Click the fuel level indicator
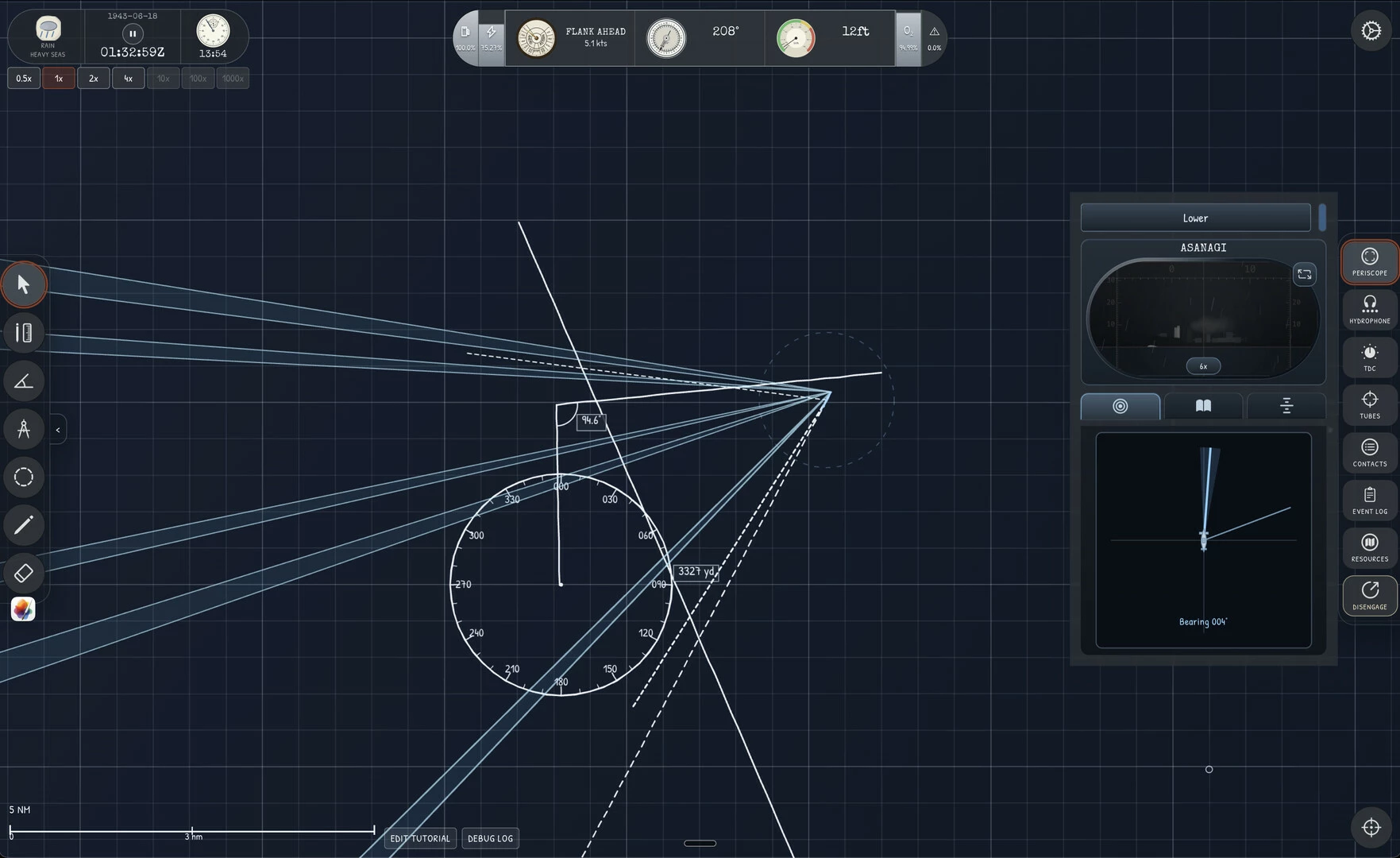 (465, 37)
